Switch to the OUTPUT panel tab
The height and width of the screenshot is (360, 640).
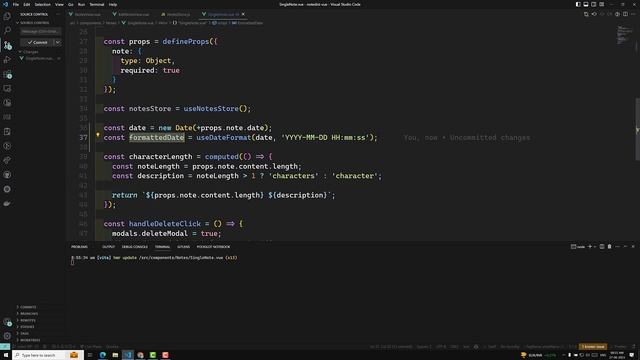tap(109, 247)
